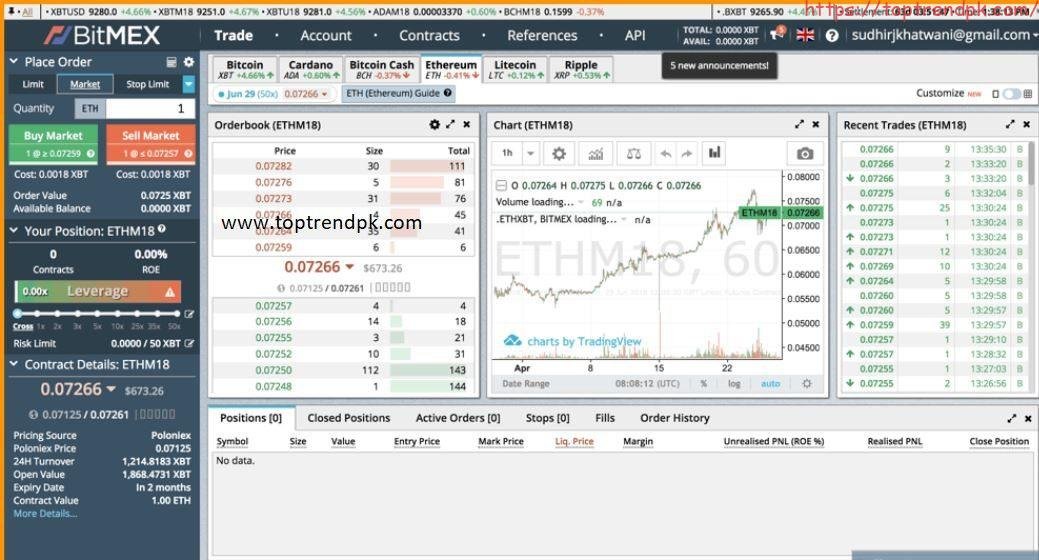
Task: Expand the positions table panel to fullscreen
Action: tap(1011, 419)
